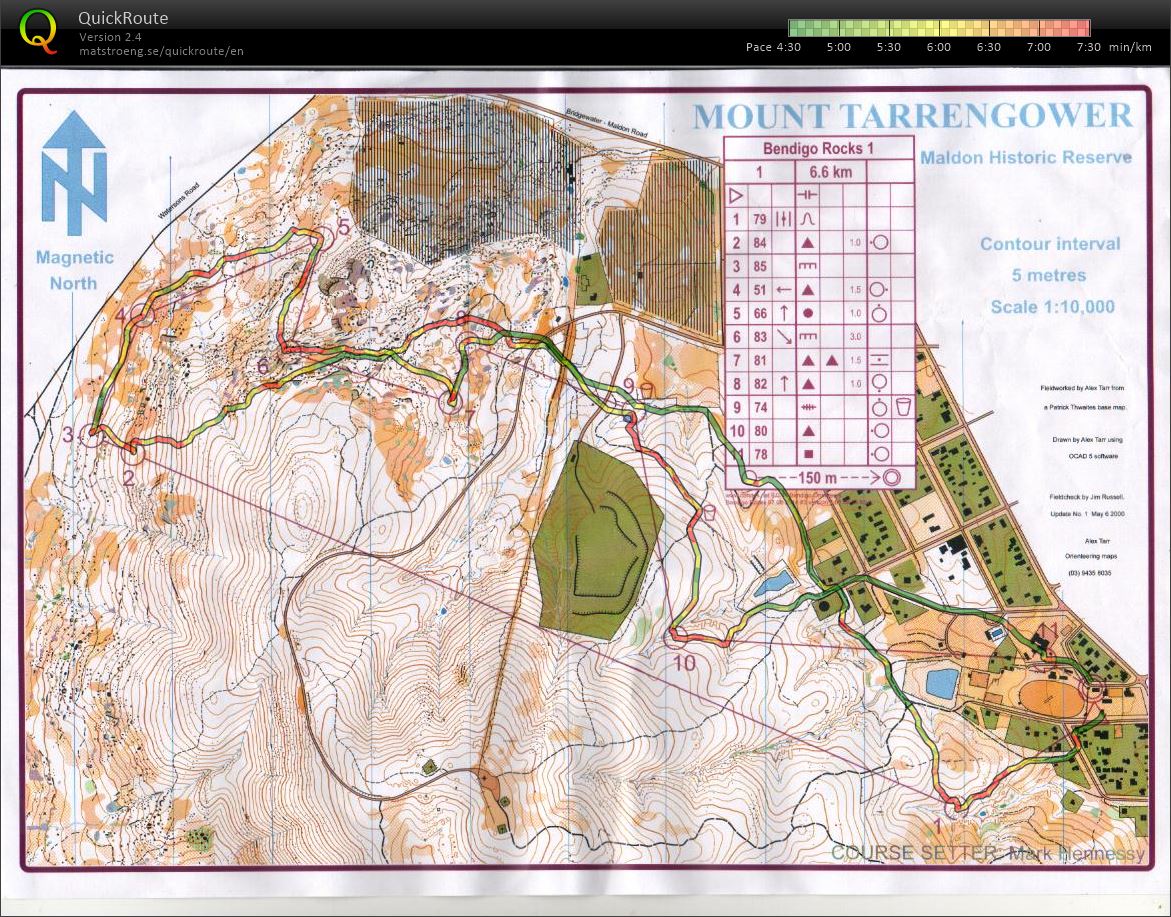Click the MOUNT TARRENGOWER map title
The height and width of the screenshot is (917, 1171).
[913, 116]
